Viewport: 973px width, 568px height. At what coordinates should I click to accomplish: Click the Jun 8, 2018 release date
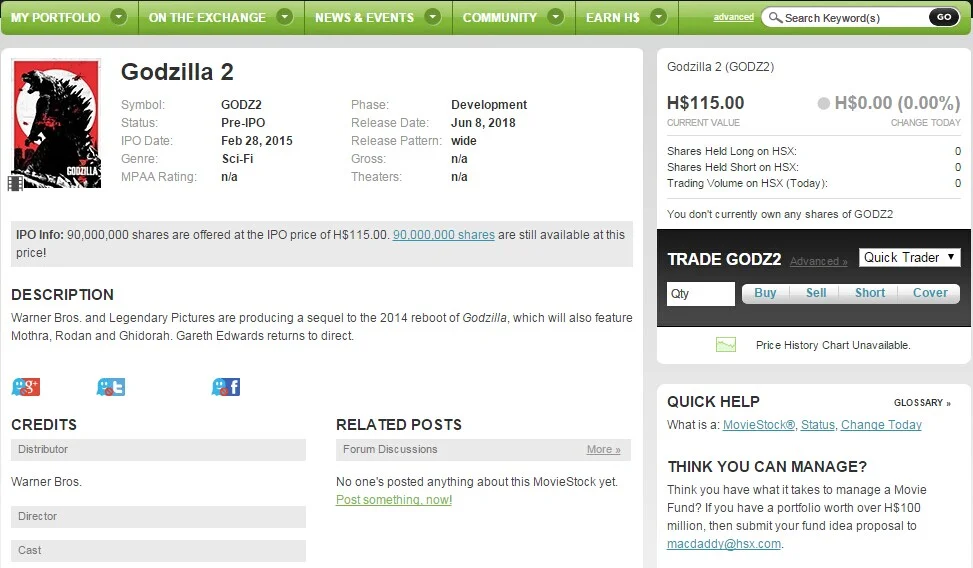tap(483, 123)
